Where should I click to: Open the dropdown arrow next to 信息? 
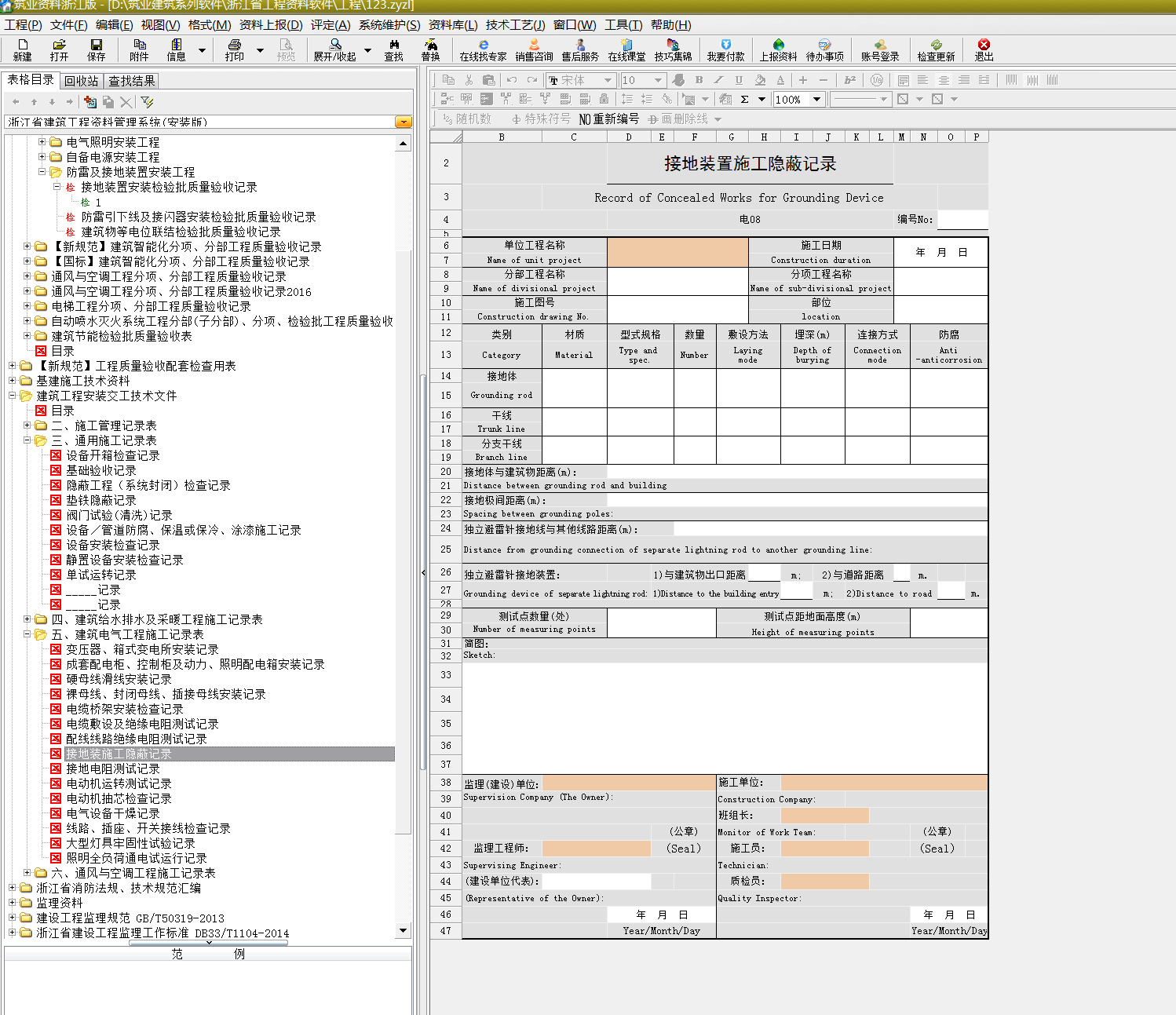[202, 50]
